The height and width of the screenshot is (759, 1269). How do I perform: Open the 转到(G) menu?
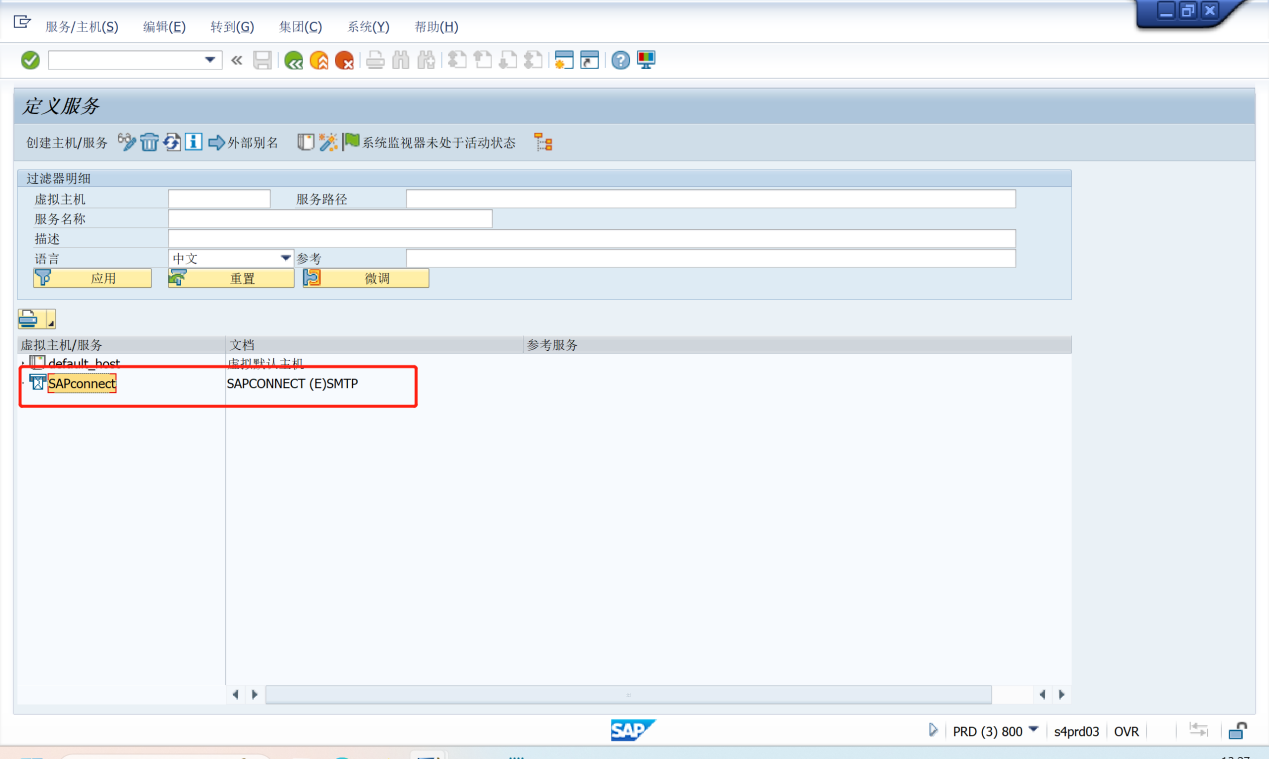tap(232, 27)
